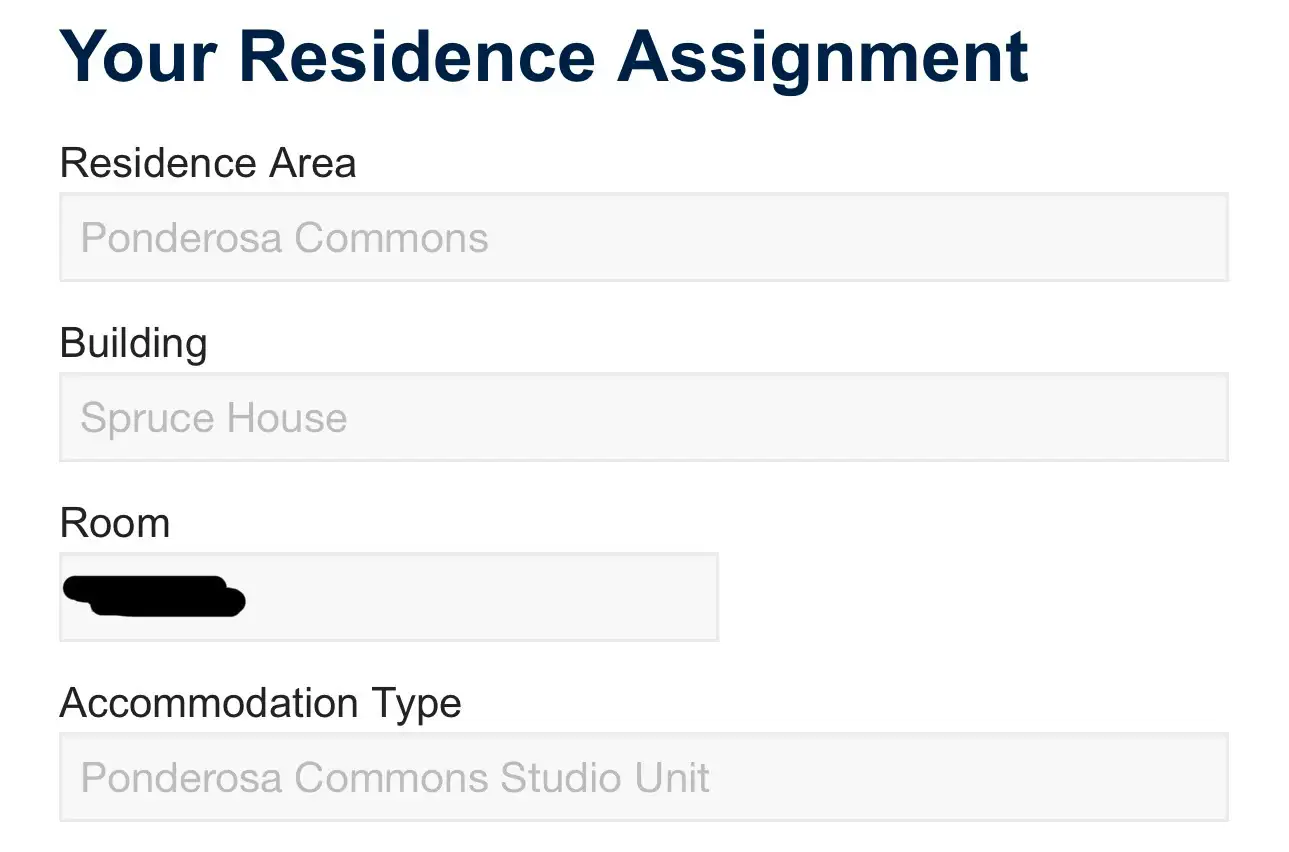
Task: Focus the Residence Area input field
Action: click(x=644, y=237)
